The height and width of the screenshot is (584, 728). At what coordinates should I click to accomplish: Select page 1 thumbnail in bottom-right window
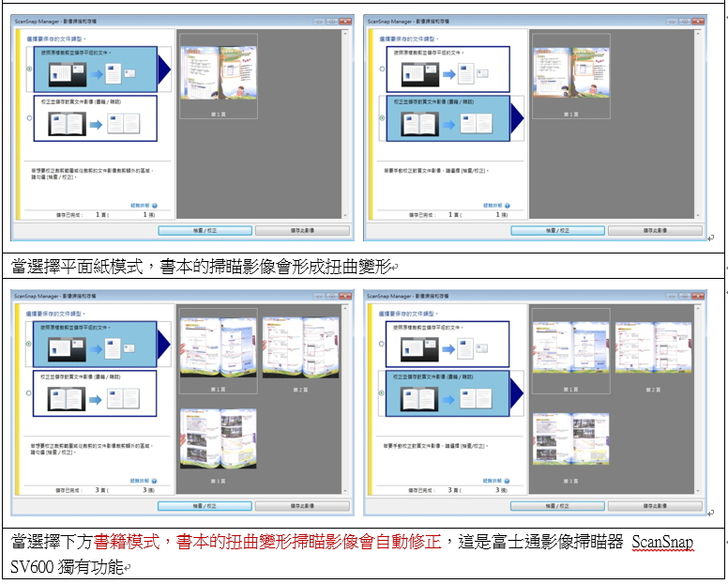[x=571, y=347]
